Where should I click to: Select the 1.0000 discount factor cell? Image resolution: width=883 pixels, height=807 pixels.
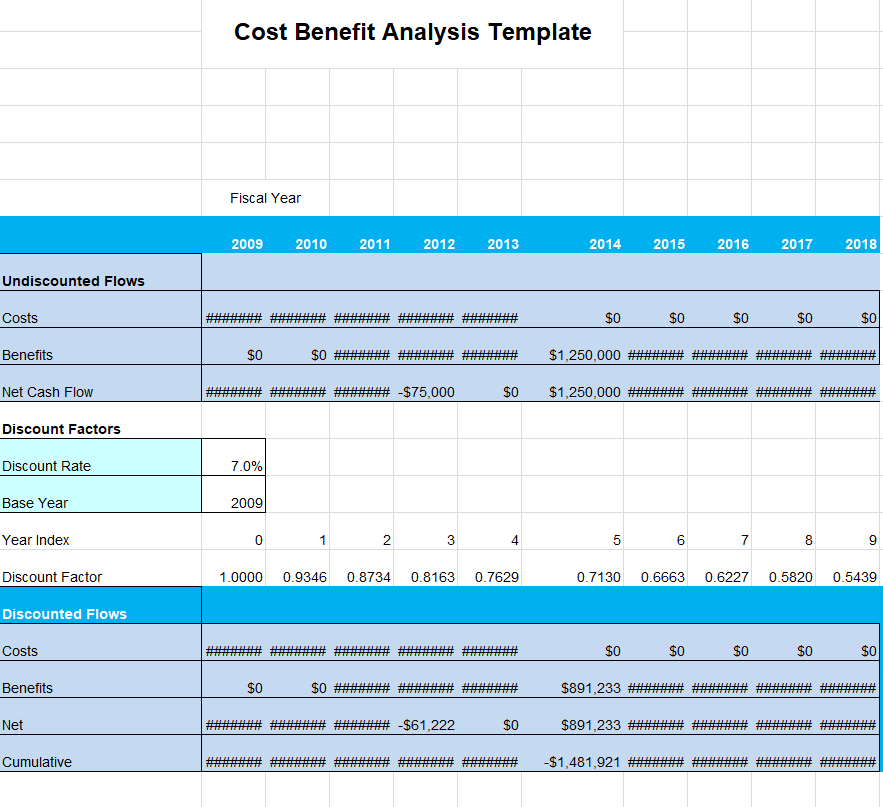click(242, 577)
